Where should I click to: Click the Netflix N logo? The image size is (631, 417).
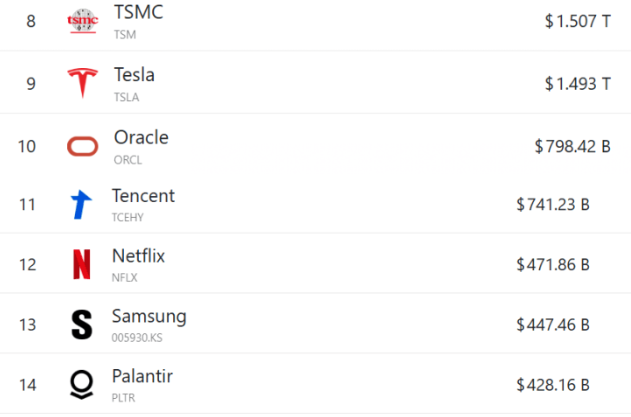(x=81, y=264)
